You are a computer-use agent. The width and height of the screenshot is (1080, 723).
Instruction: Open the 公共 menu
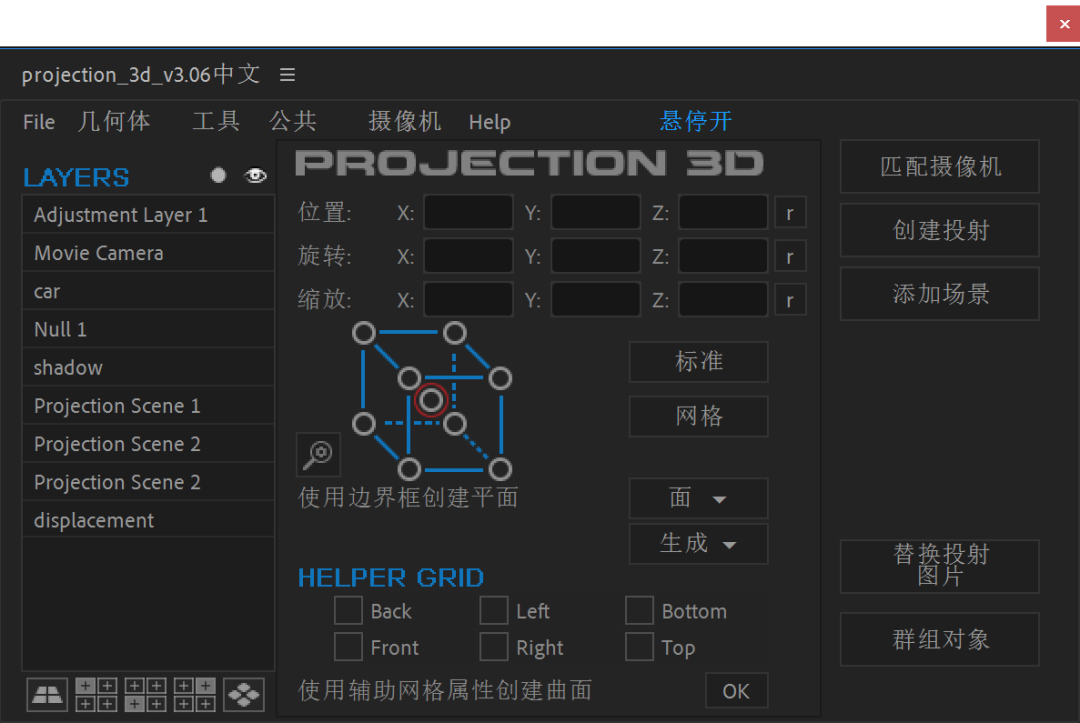pyautogui.click(x=293, y=121)
